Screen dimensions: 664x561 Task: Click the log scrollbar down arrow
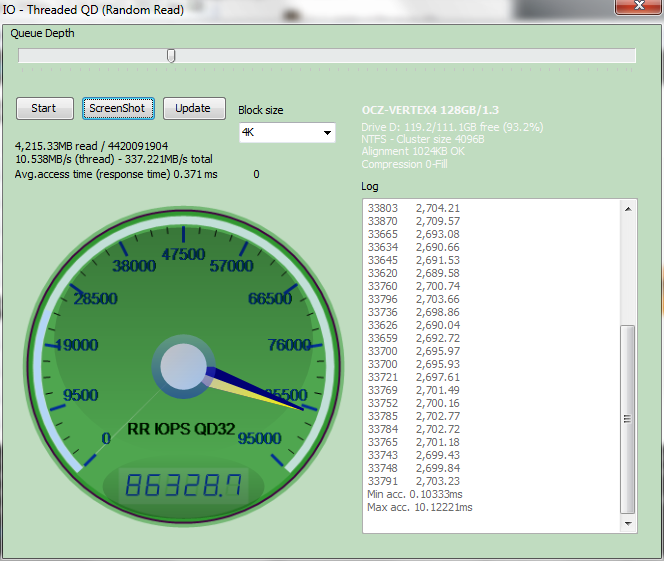627,522
